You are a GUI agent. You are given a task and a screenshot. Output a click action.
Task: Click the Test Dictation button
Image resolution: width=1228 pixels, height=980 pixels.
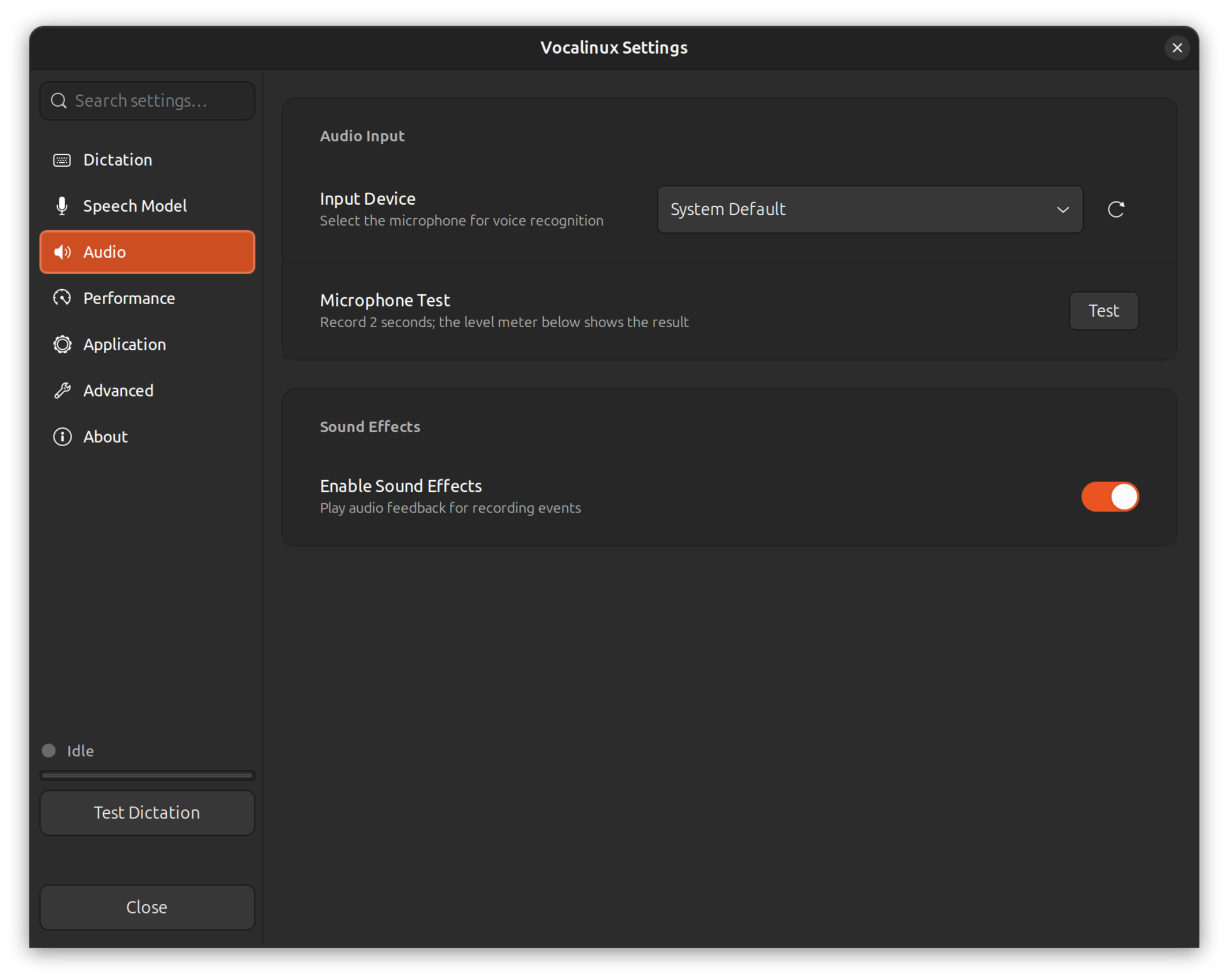pos(147,813)
